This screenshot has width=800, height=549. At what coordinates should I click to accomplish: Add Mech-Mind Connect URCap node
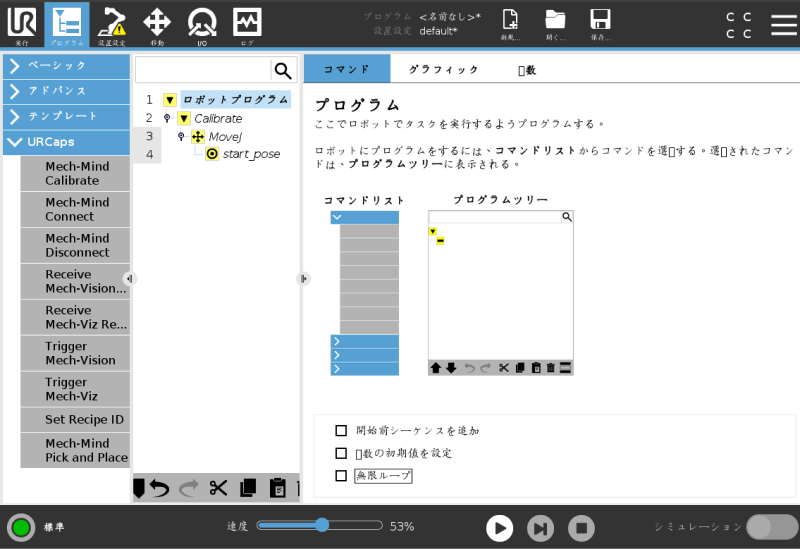(x=76, y=209)
